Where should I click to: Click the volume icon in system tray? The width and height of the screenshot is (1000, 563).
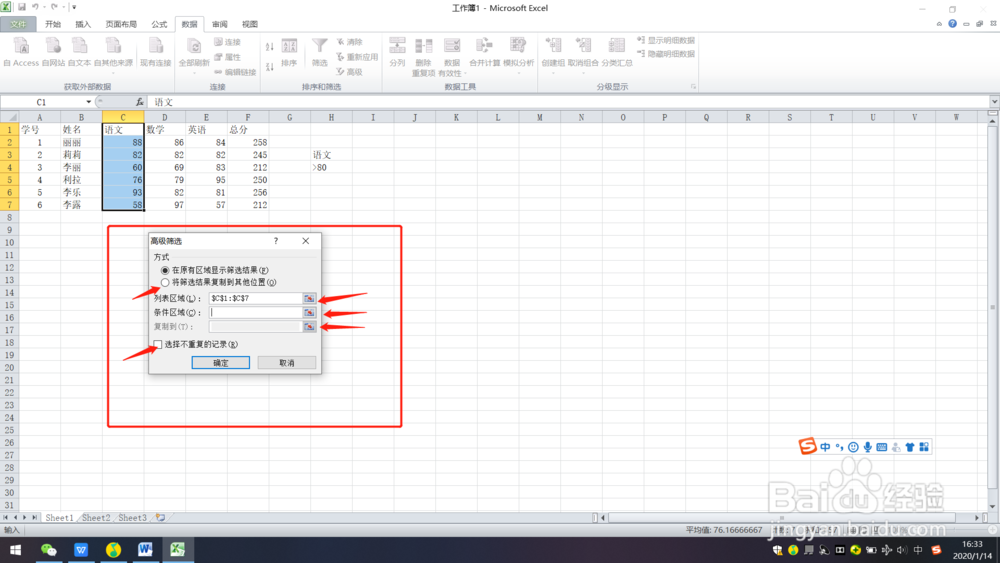click(902, 550)
